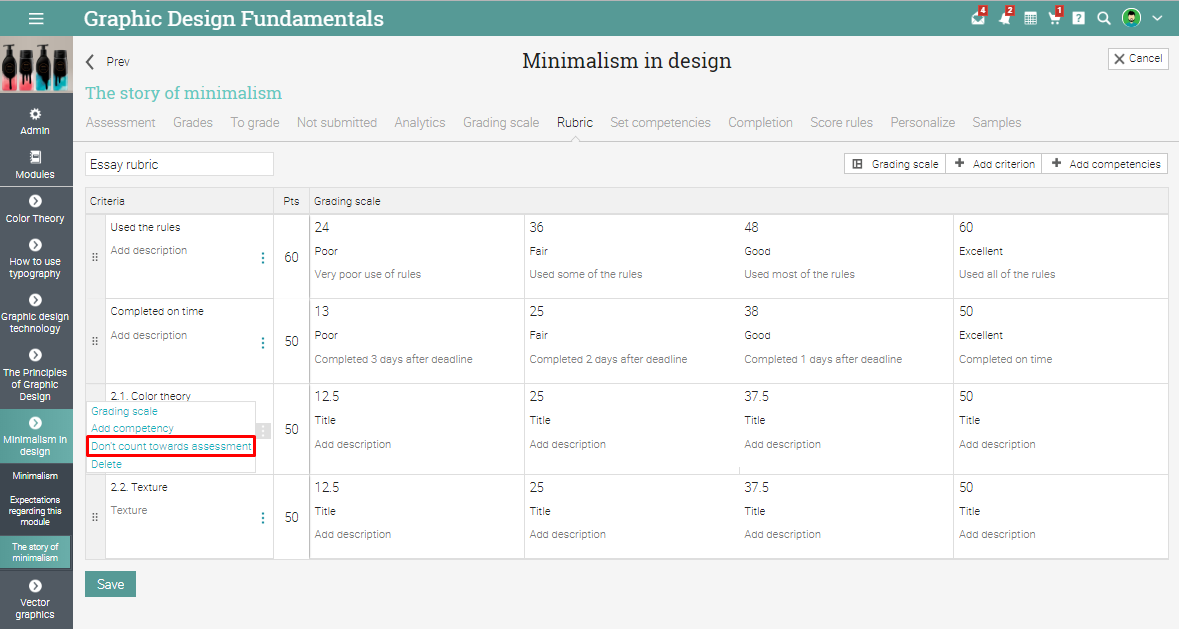
Task: Open the shopping cart
Action: 1054,18
